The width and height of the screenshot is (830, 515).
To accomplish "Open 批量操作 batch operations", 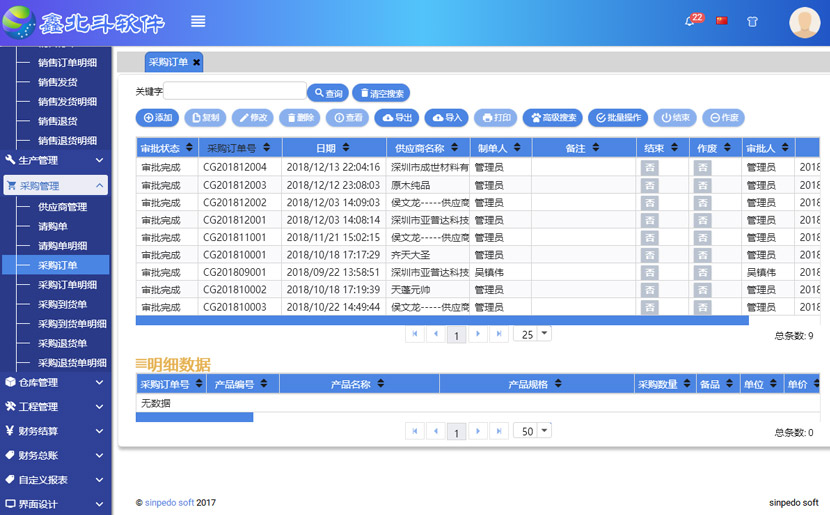I will 618,118.
